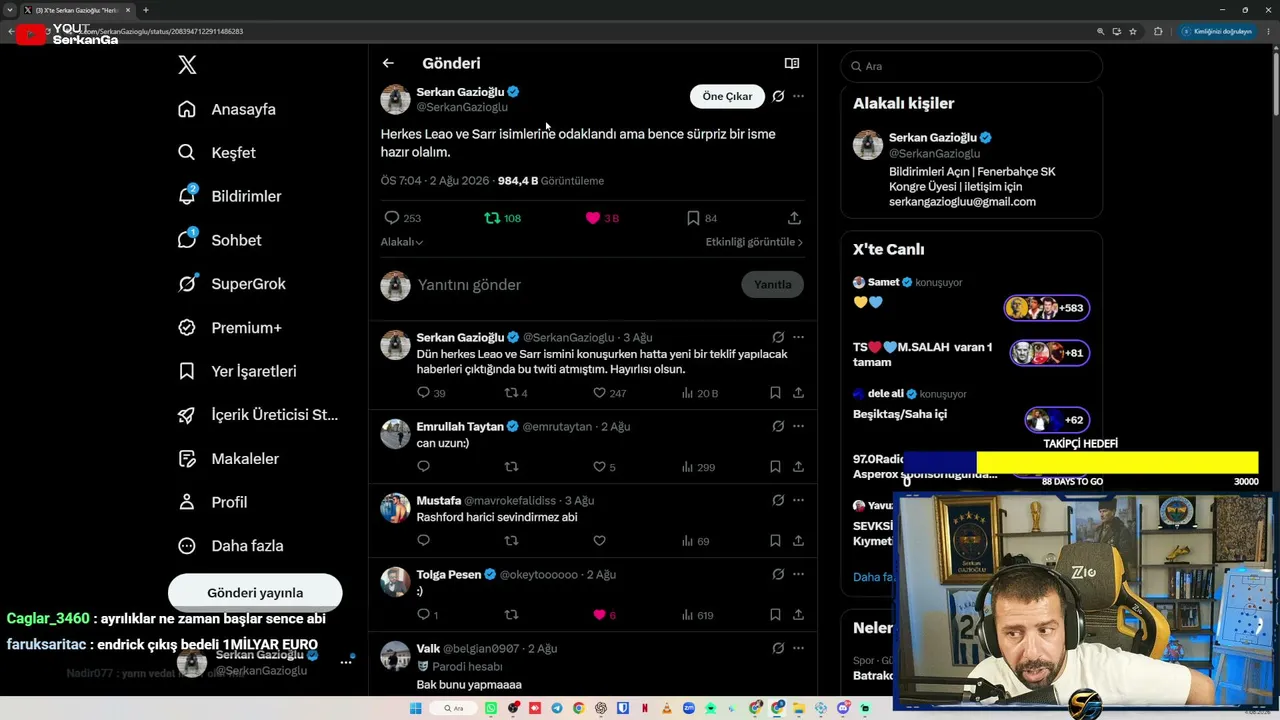The height and width of the screenshot is (720, 1280).
Task: Open Netflix from the taskbar
Action: (645, 708)
